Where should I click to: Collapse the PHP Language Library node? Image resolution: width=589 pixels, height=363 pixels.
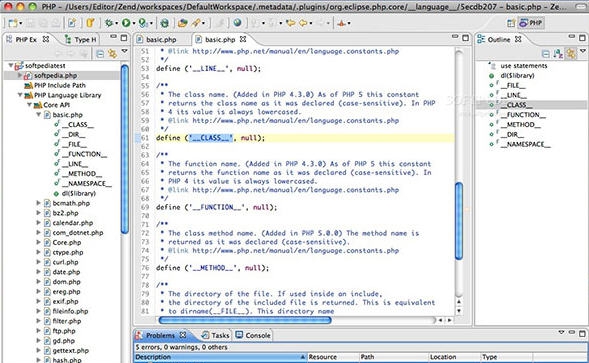point(20,95)
